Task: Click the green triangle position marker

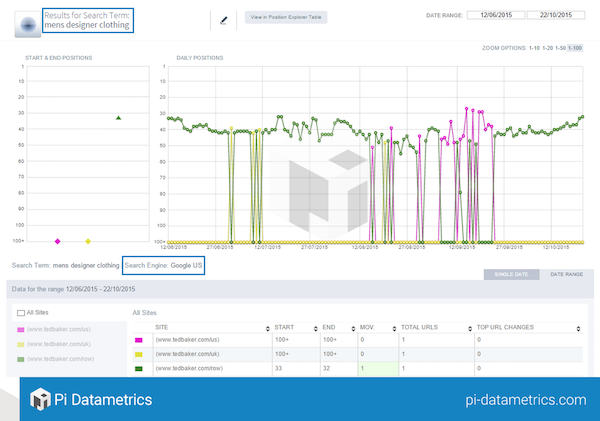Action: click(x=118, y=118)
